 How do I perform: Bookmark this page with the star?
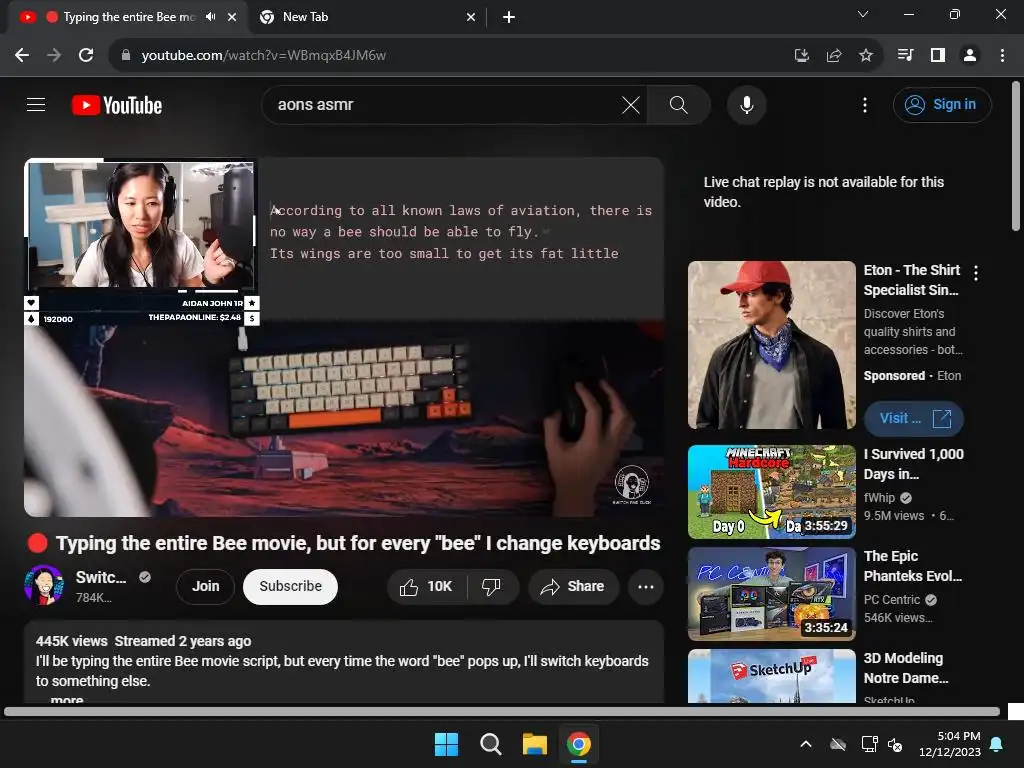pyautogui.click(x=866, y=55)
